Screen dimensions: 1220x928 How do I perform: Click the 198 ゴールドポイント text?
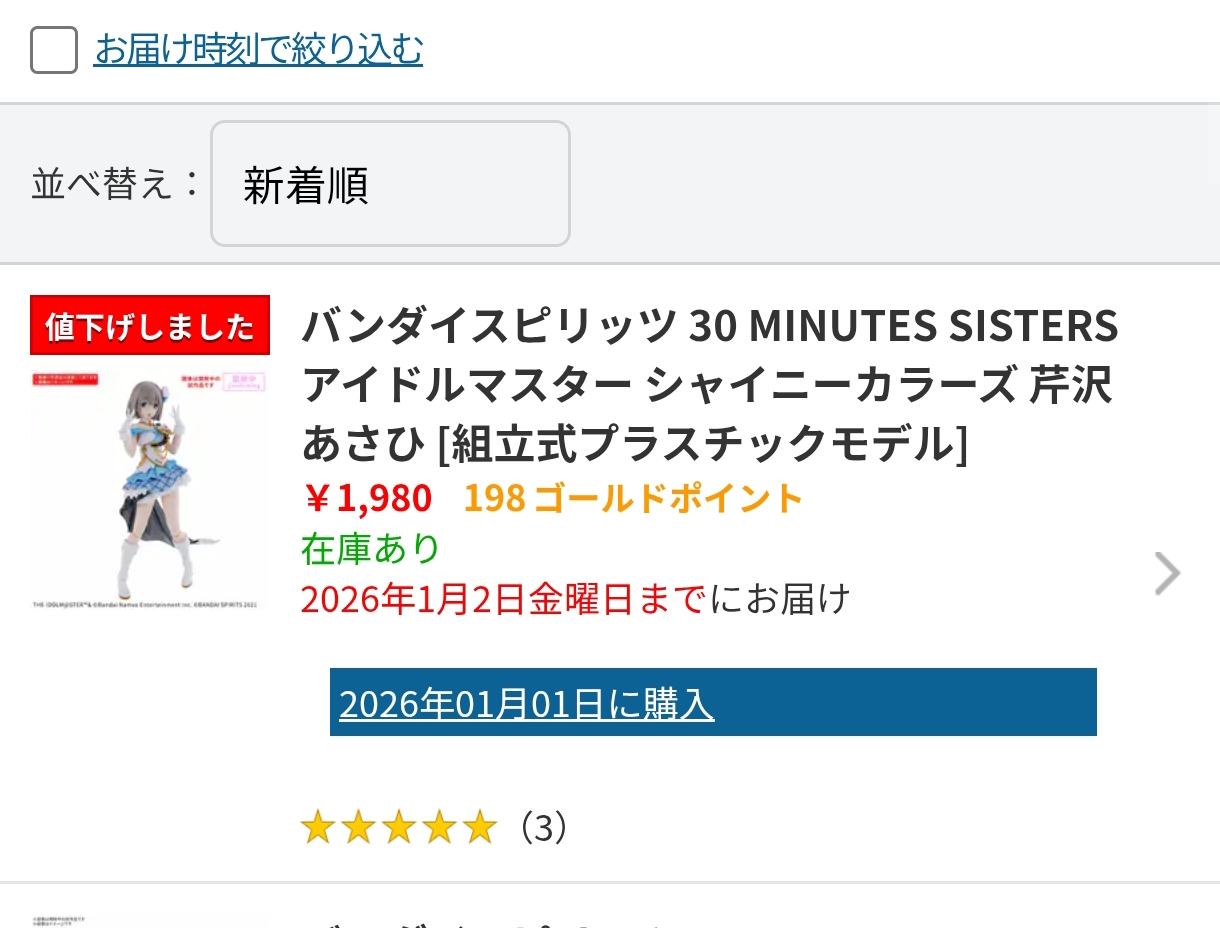tap(633, 497)
